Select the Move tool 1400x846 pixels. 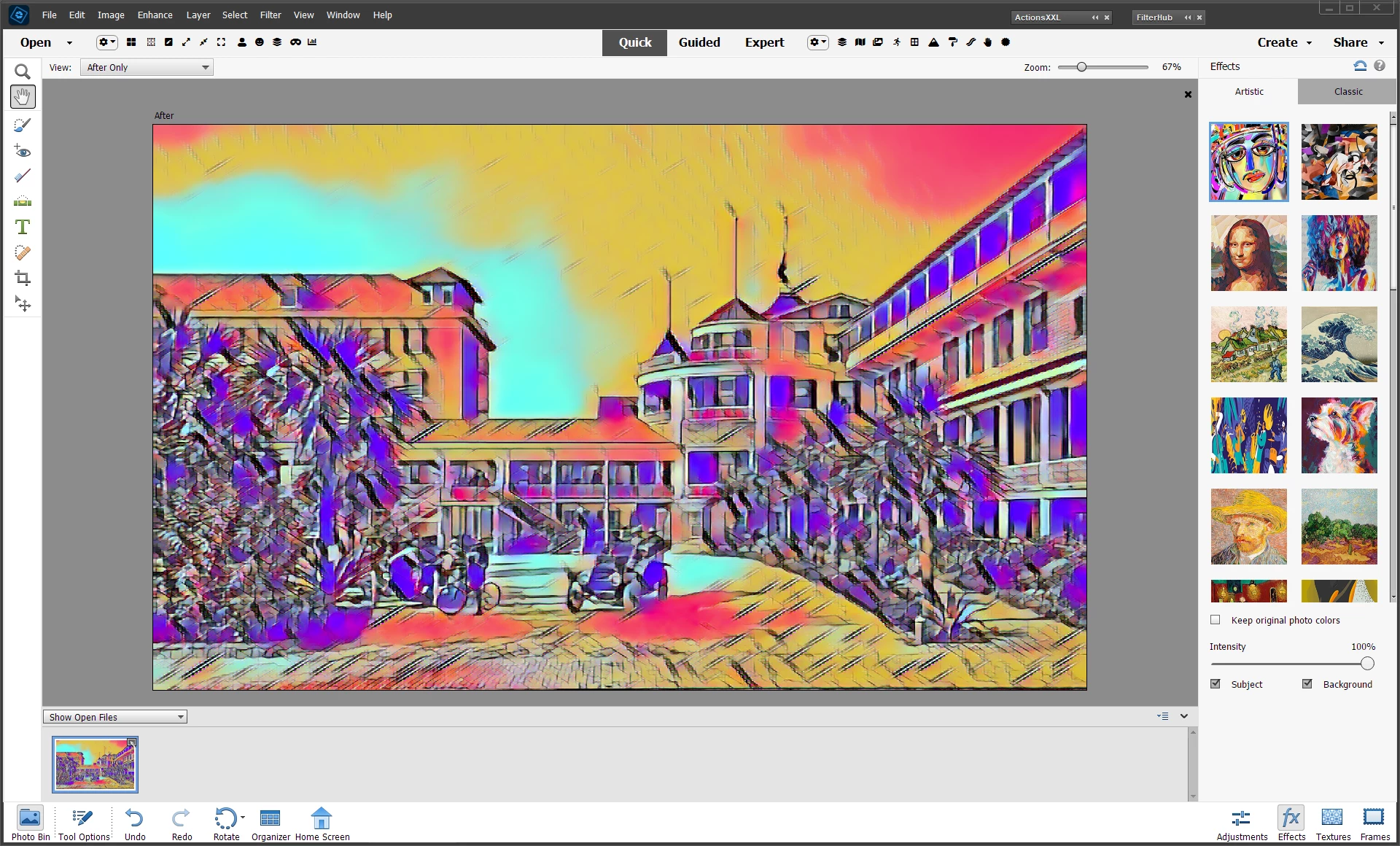(23, 304)
